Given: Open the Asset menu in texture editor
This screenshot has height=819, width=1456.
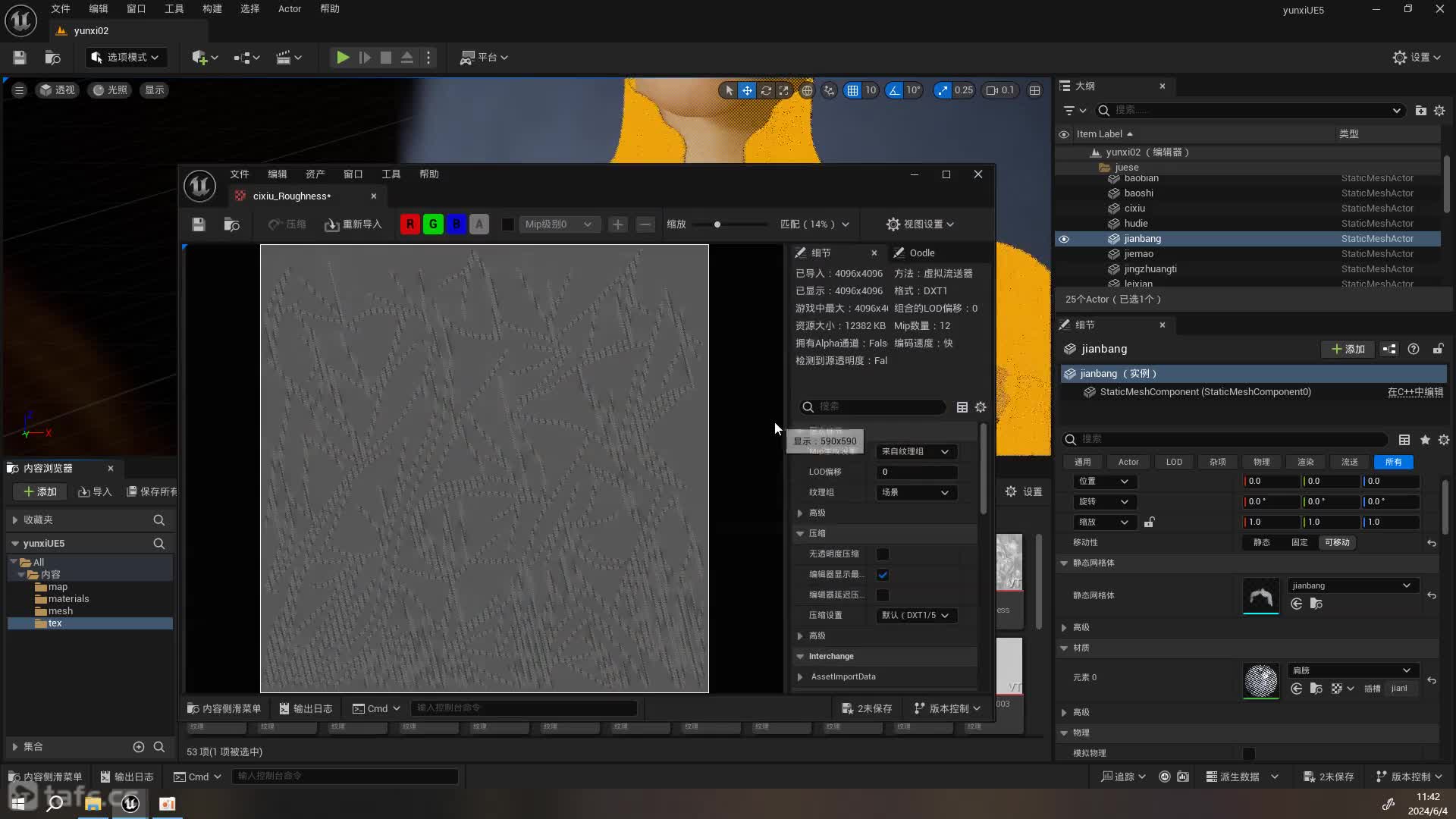Looking at the screenshot, I should point(315,174).
